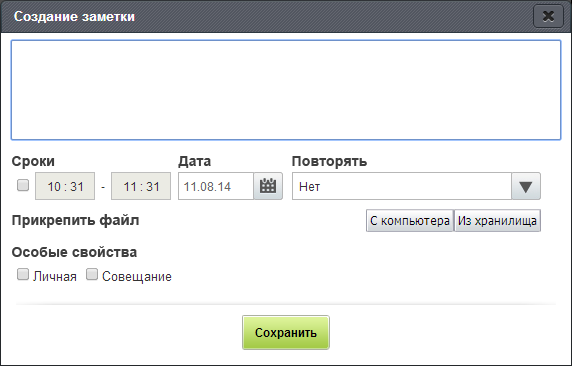Enable the Сроки time range checkbox
This screenshot has height=366, width=572.
point(23,185)
